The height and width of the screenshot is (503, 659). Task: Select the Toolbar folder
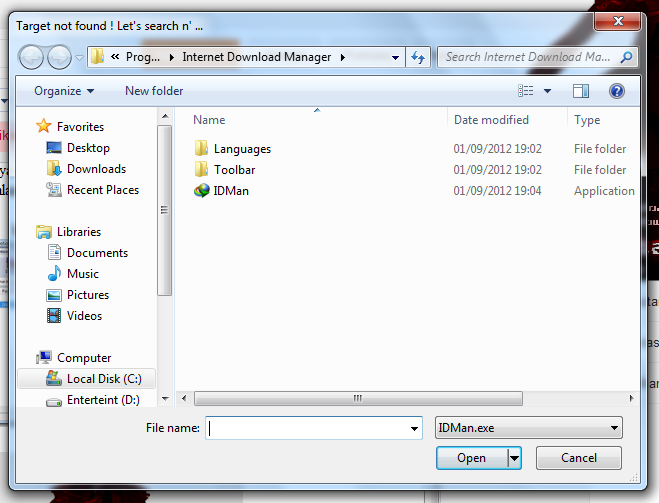pyautogui.click(x=235, y=170)
